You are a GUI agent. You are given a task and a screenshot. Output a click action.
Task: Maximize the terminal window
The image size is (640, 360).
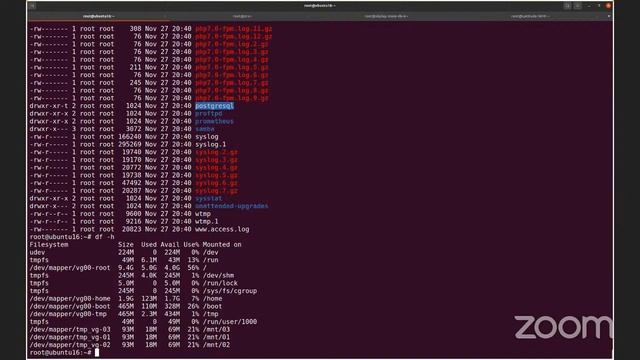point(599,6)
